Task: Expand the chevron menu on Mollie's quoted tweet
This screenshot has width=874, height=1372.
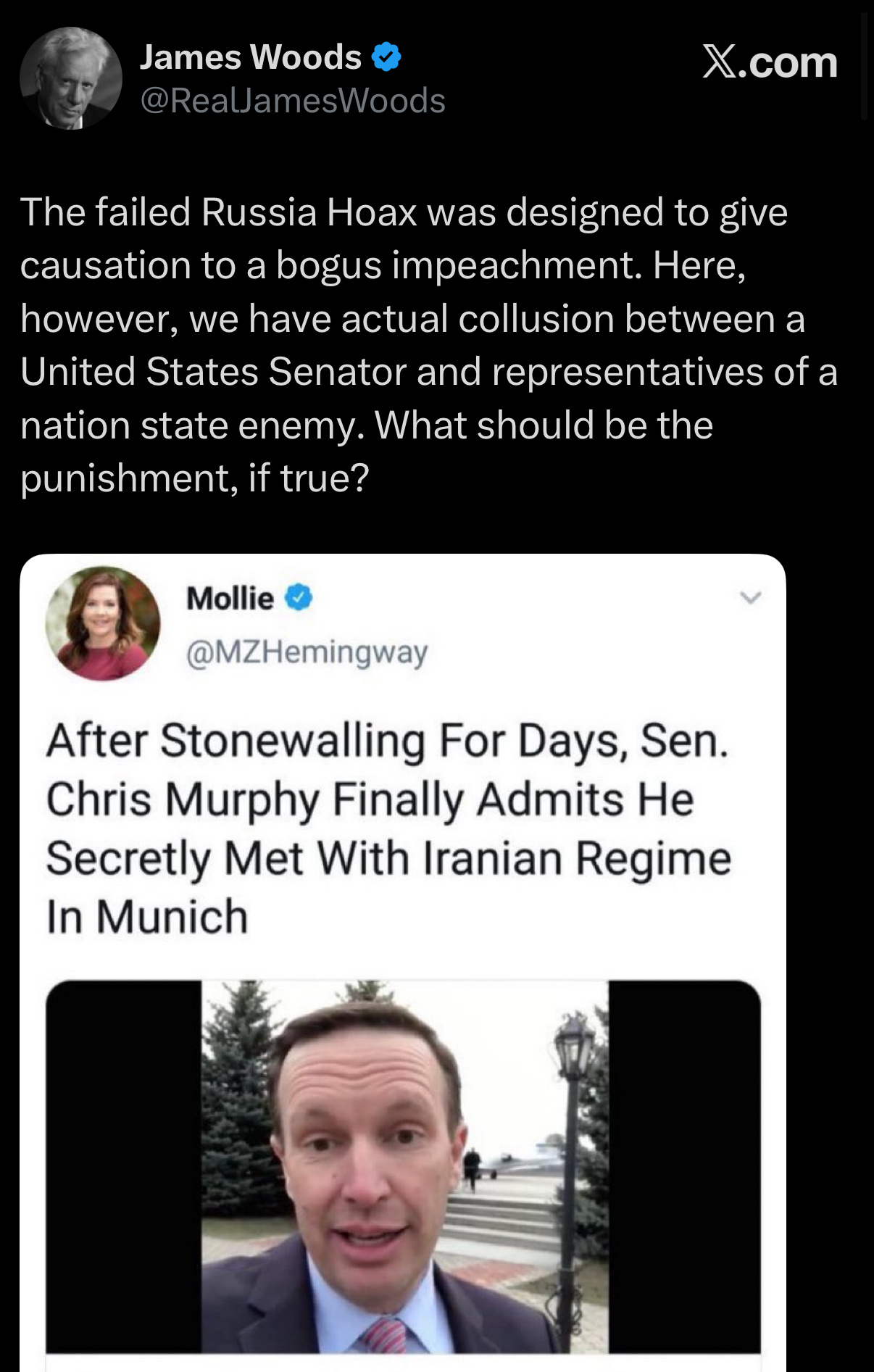Action: 751,598
